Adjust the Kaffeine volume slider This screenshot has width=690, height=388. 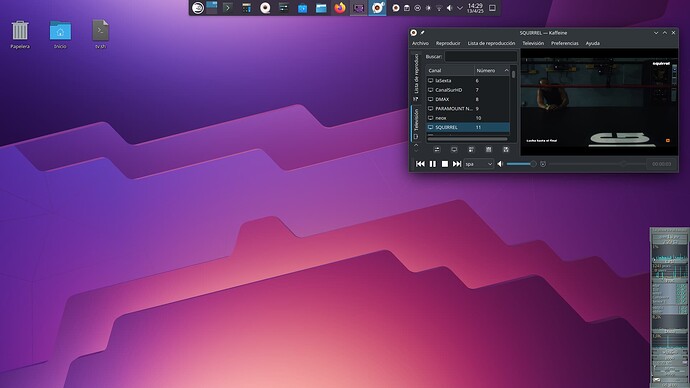click(521, 164)
